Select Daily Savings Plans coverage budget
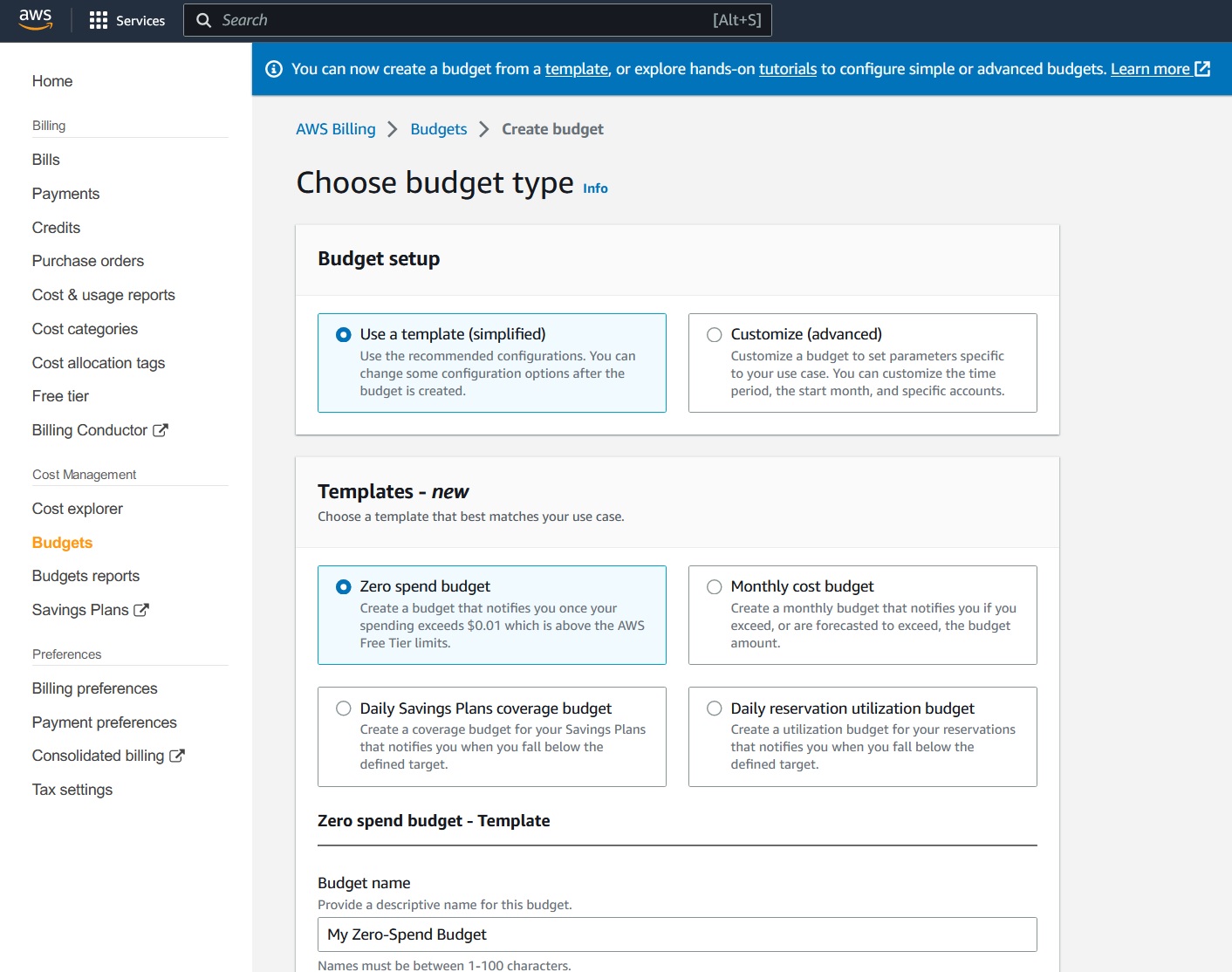The image size is (1232, 972). [x=344, y=708]
